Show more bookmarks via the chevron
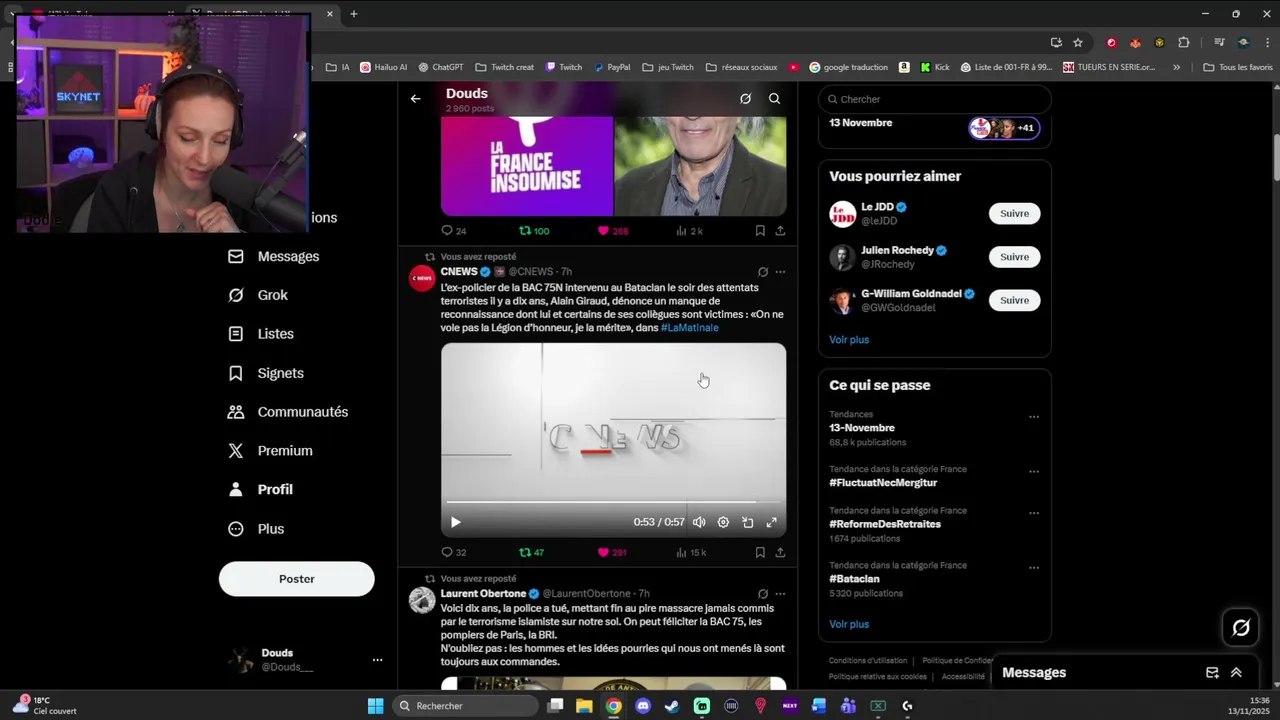 1176,67
